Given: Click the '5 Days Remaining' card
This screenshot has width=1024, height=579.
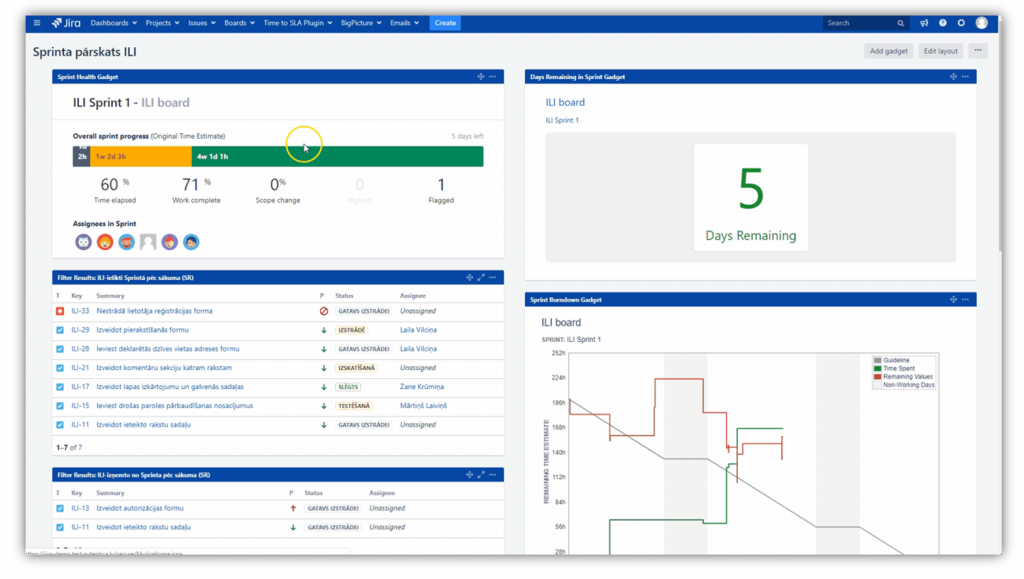Looking at the screenshot, I should coord(750,198).
